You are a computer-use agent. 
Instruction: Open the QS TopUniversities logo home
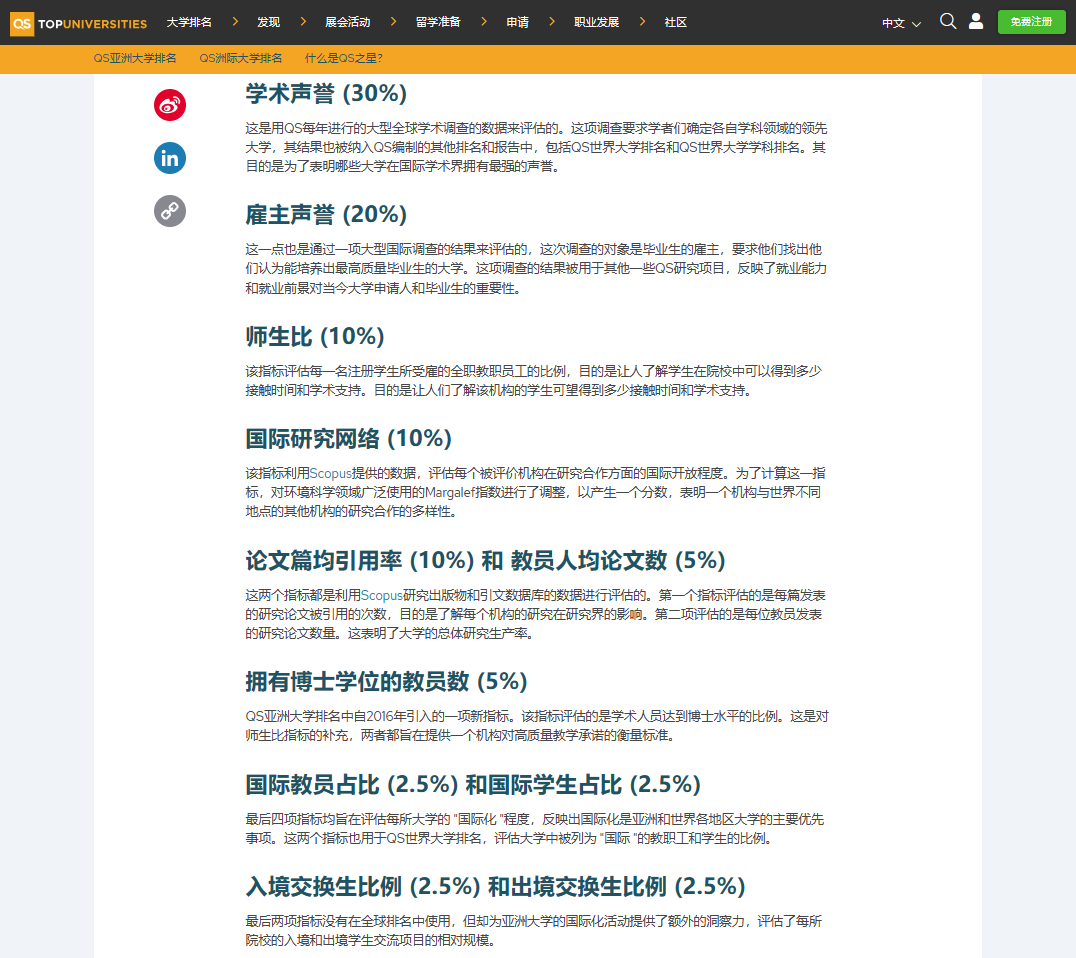pyautogui.click(x=78, y=23)
